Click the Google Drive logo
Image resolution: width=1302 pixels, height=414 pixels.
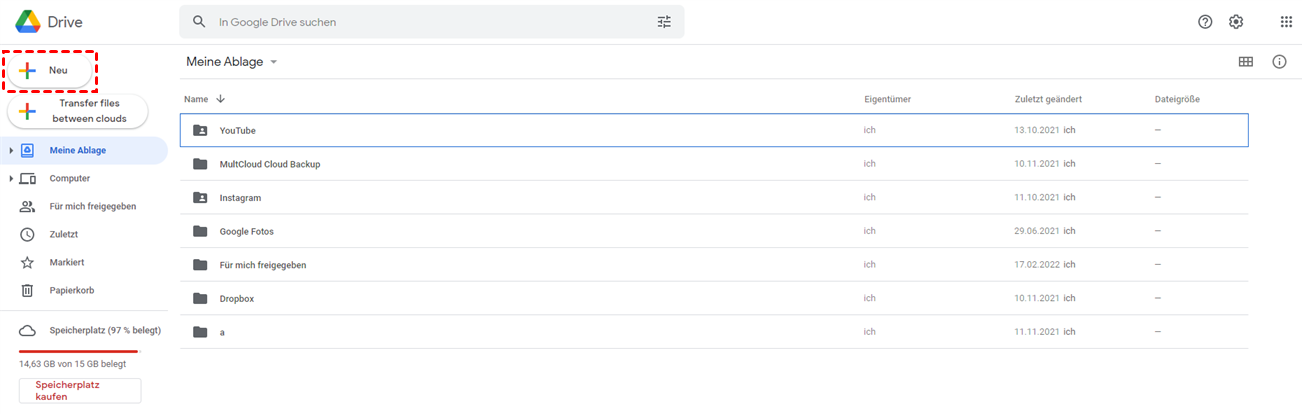pyautogui.click(x=27, y=22)
